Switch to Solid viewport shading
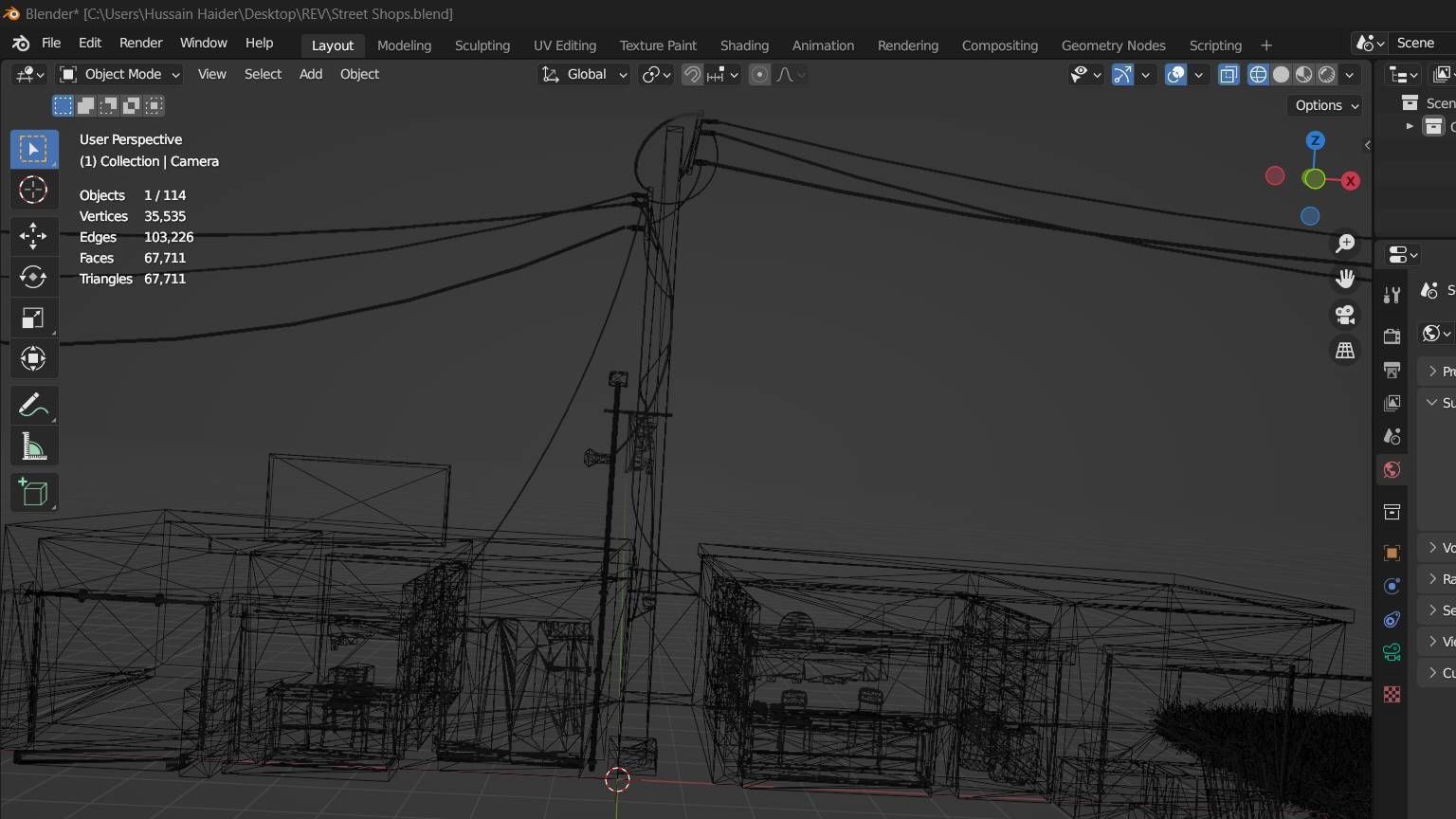This screenshot has width=1456, height=819. coord(1281,74)
